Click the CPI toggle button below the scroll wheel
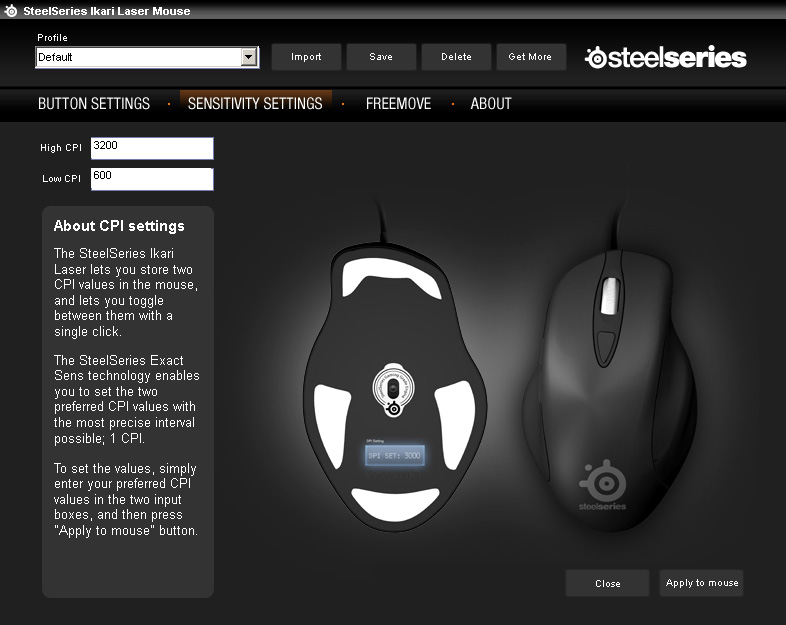The image size is (786, 625). (x=606, y=347)
